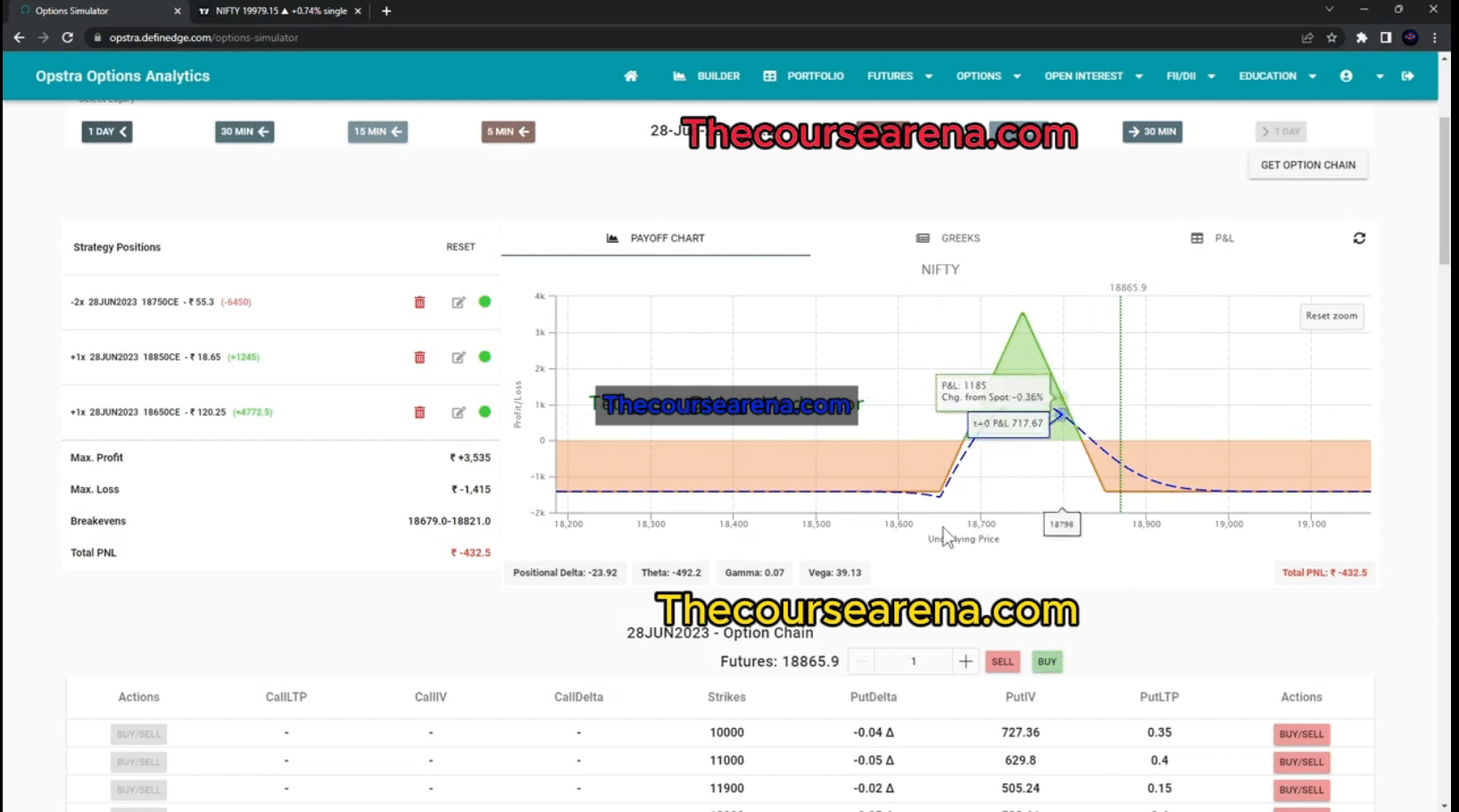Open a new browser tab
This screenshot has width=1459, height=812.
coord(386,11)
